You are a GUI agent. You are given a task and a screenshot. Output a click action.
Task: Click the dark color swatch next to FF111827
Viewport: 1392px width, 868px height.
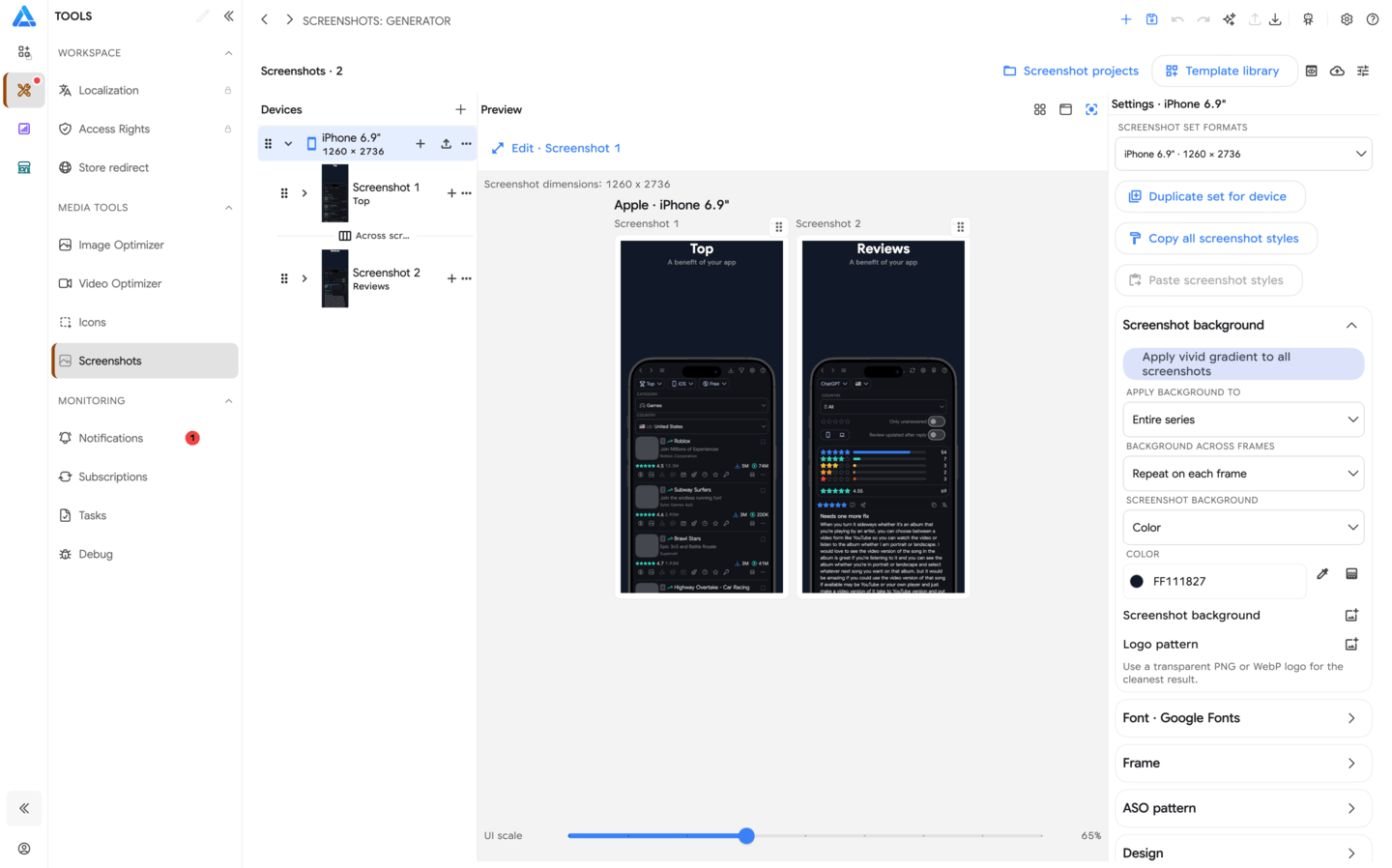[x=1137, y=582]
